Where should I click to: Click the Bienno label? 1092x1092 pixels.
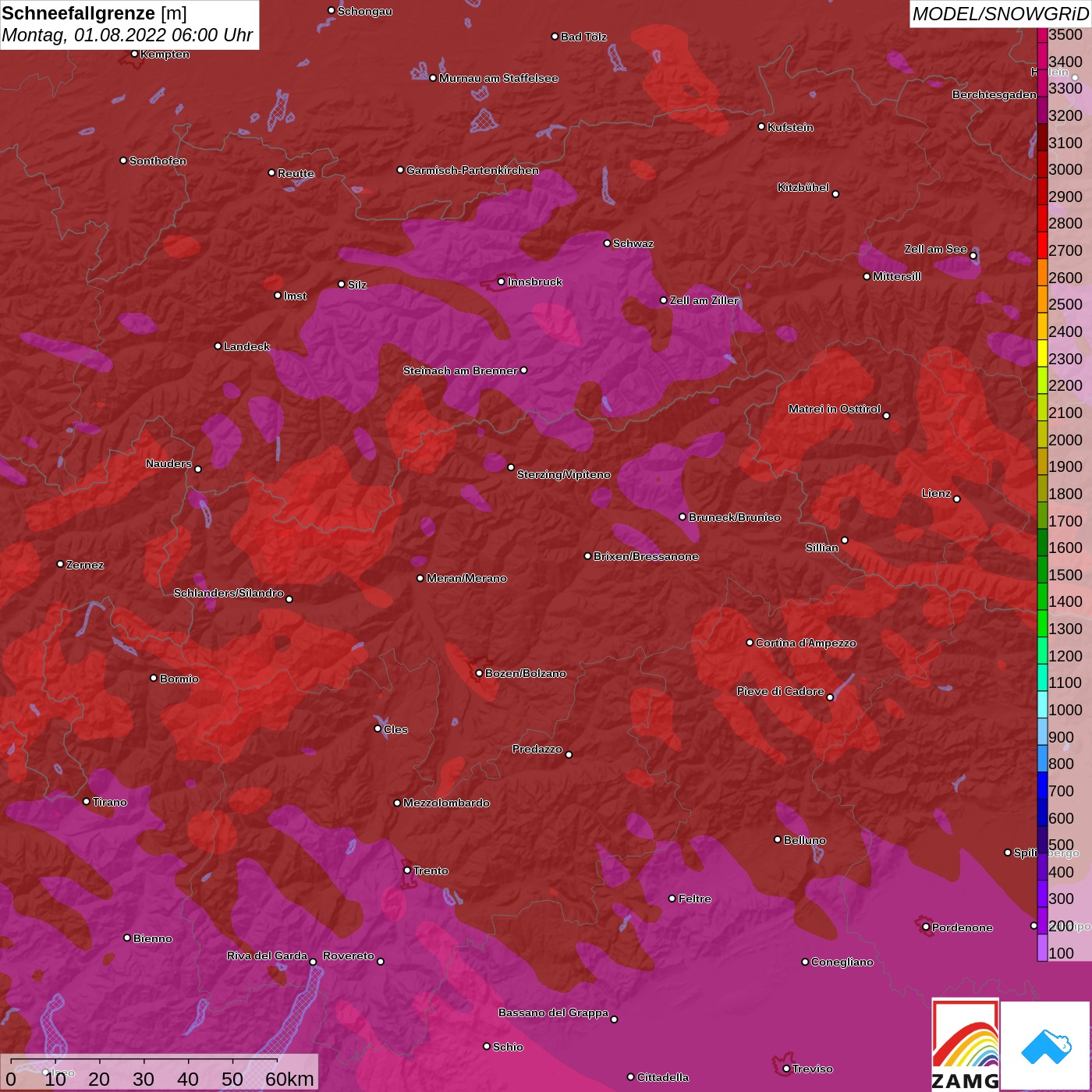point(153,938)
